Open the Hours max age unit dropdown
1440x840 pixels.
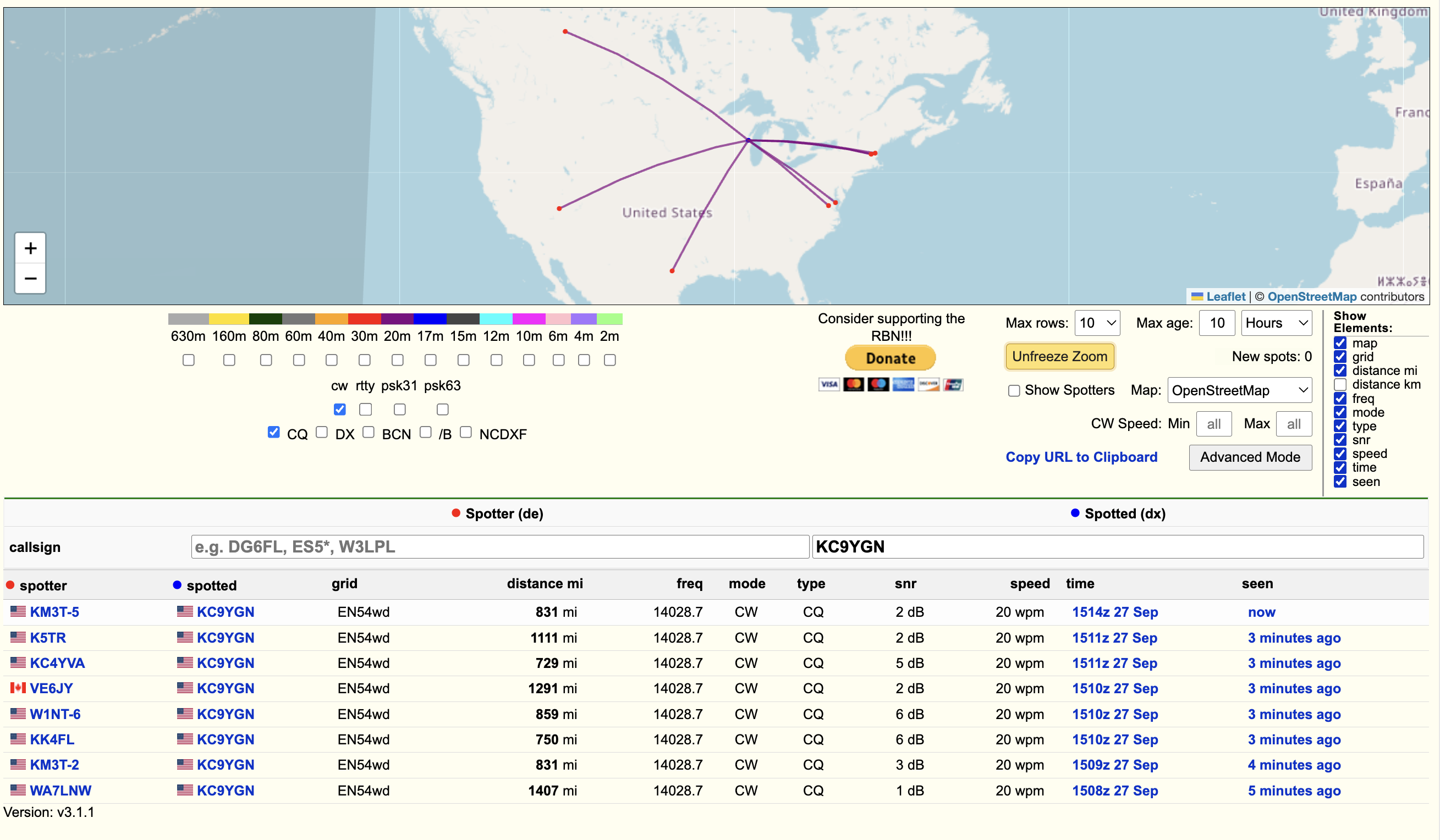(1277, 323)
